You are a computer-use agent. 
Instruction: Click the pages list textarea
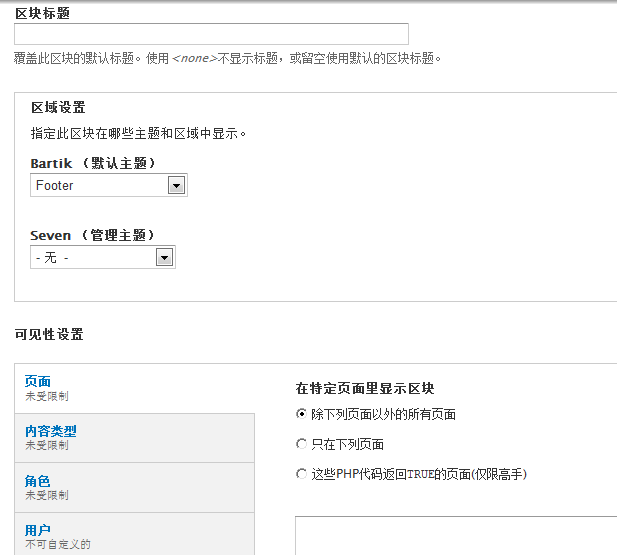click(456, 536)
